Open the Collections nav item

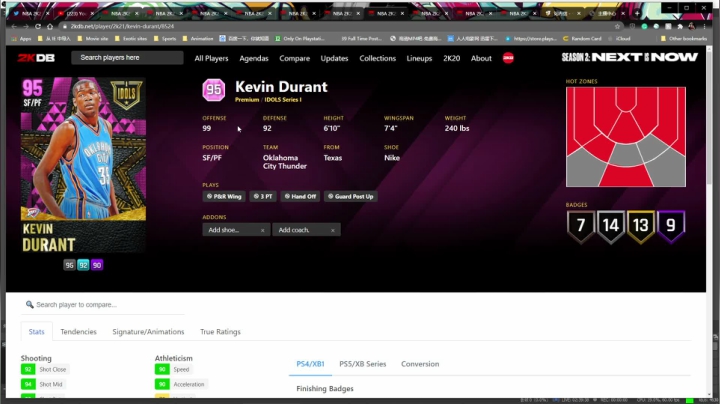(x=377, y=58)
